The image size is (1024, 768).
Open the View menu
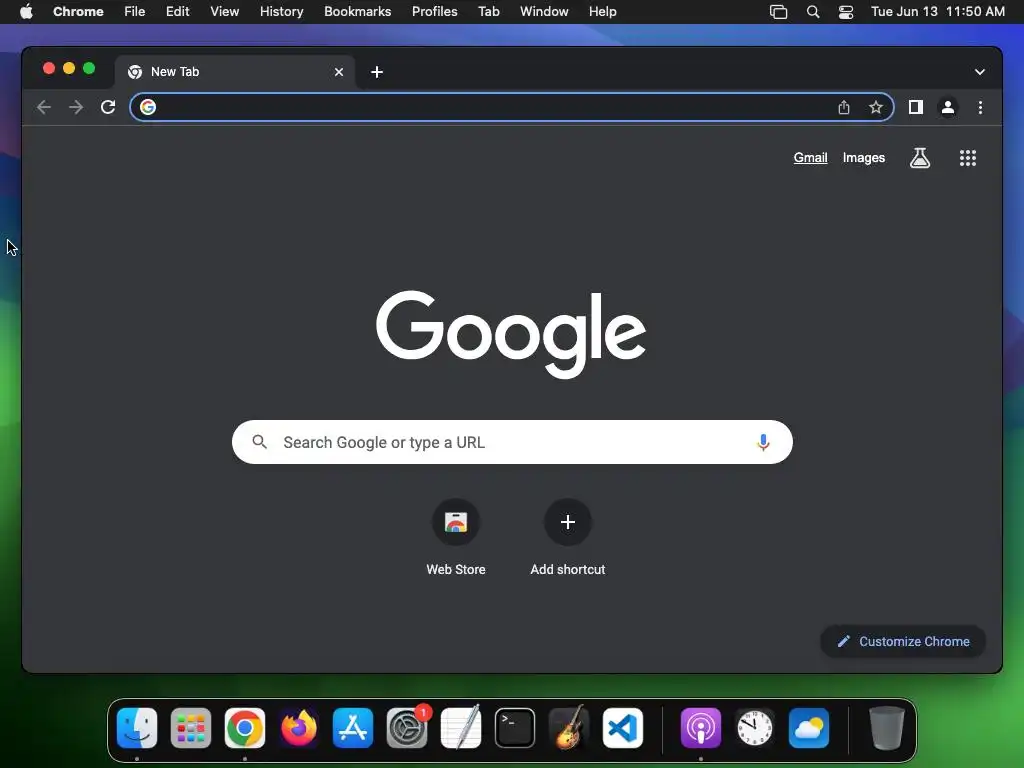224,12
